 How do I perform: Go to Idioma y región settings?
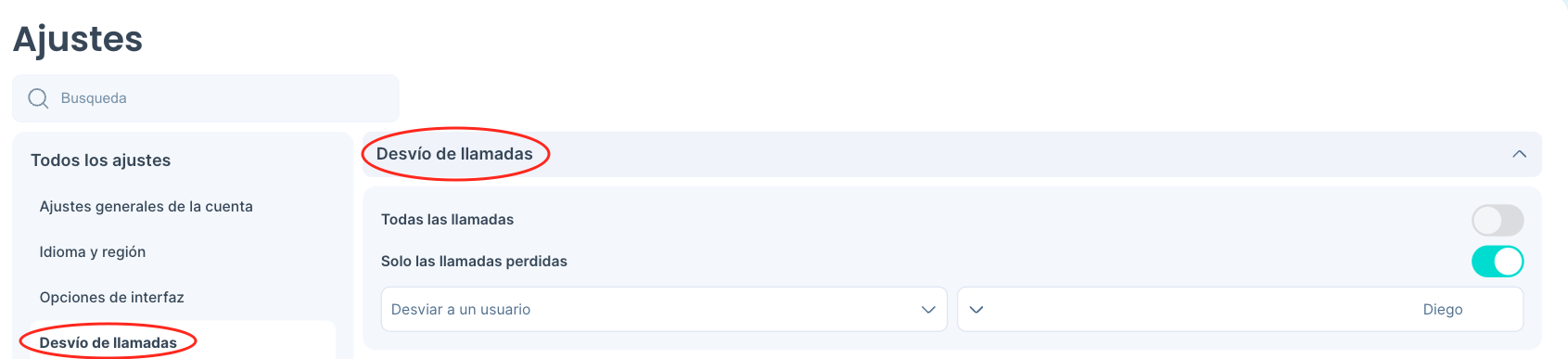point(93,252)
